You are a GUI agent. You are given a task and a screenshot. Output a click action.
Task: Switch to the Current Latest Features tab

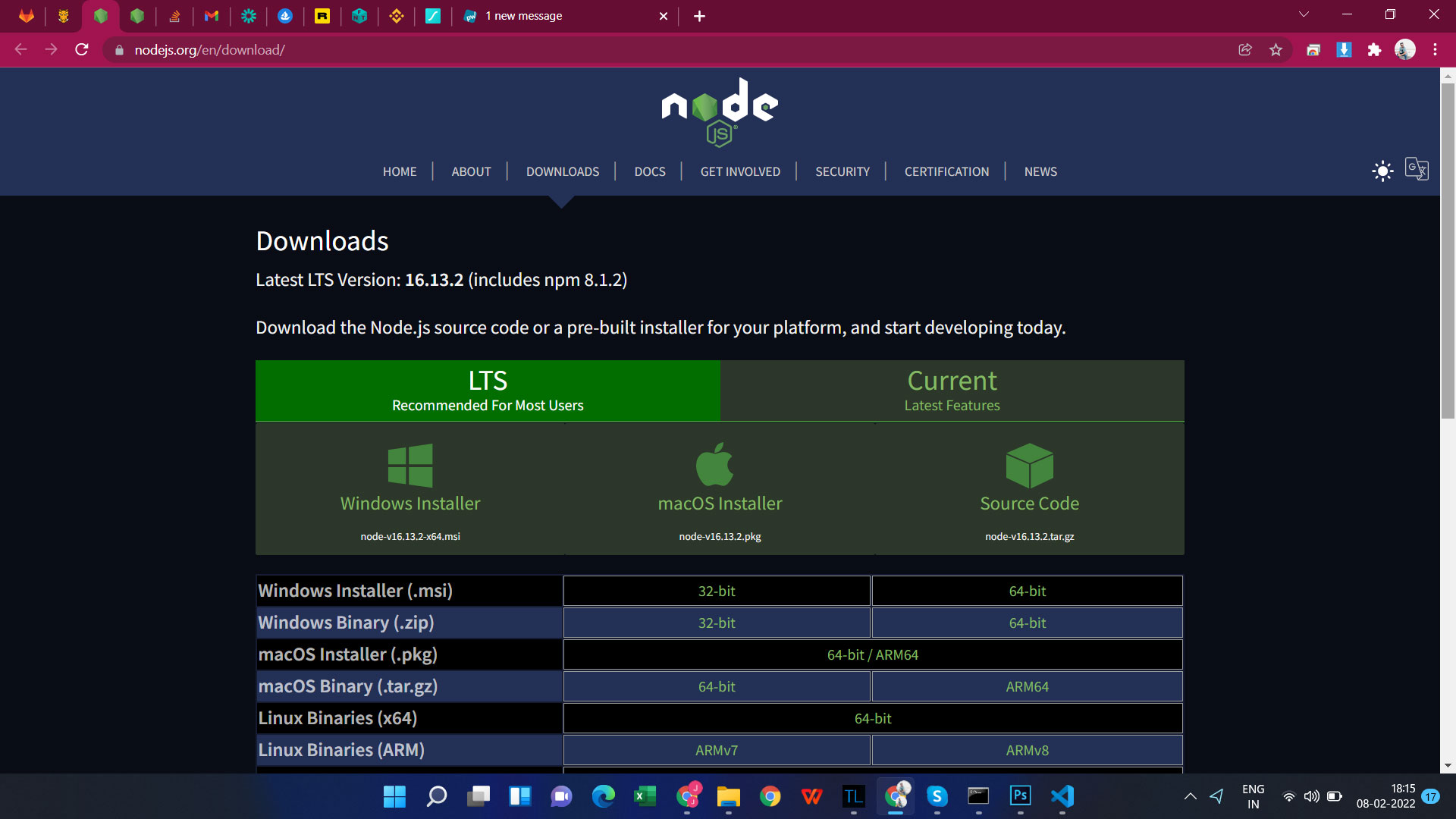pyautogui.click(x=952, y=391)
